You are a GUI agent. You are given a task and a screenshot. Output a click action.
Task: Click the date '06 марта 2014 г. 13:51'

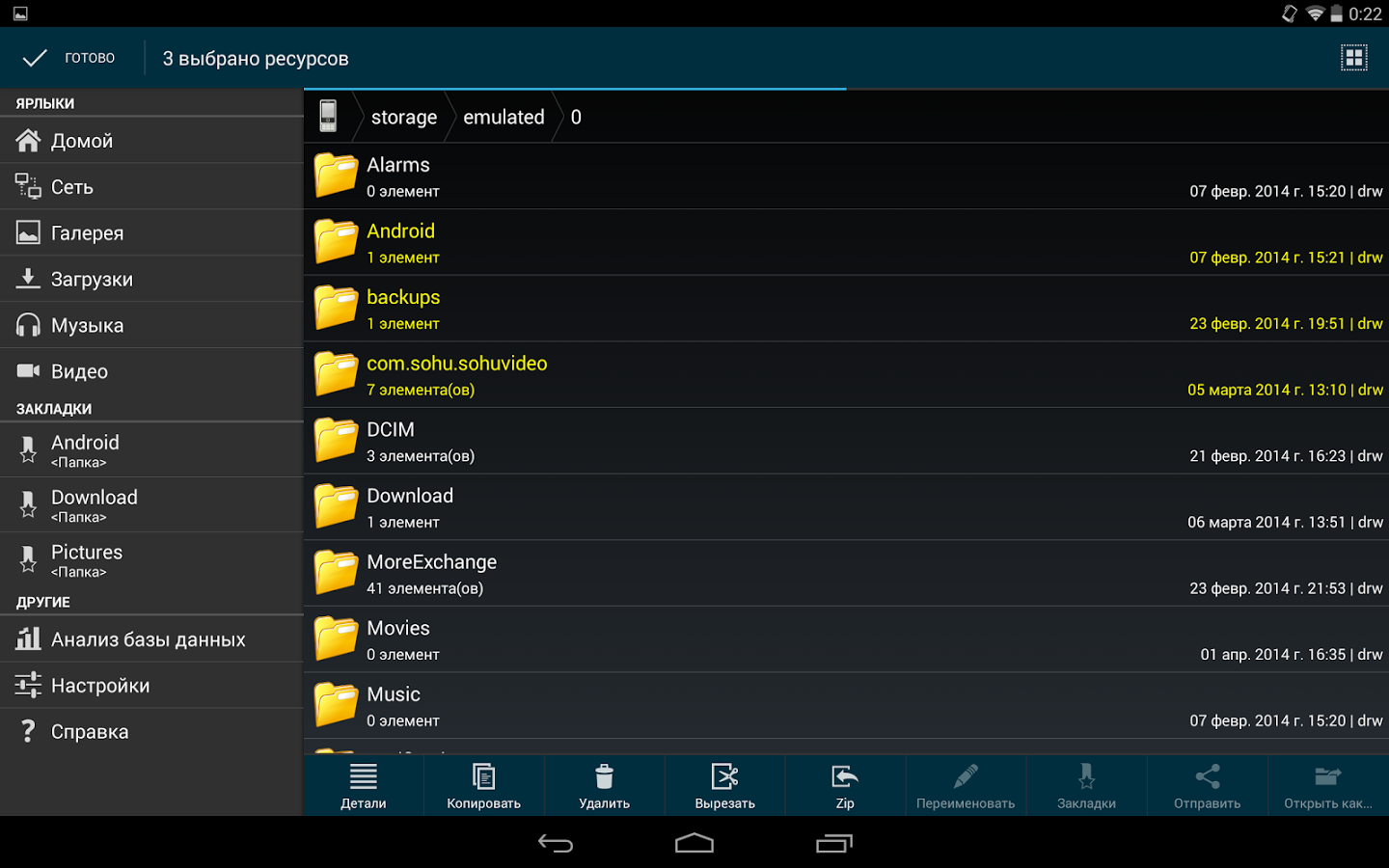[x=1266, y=522]
